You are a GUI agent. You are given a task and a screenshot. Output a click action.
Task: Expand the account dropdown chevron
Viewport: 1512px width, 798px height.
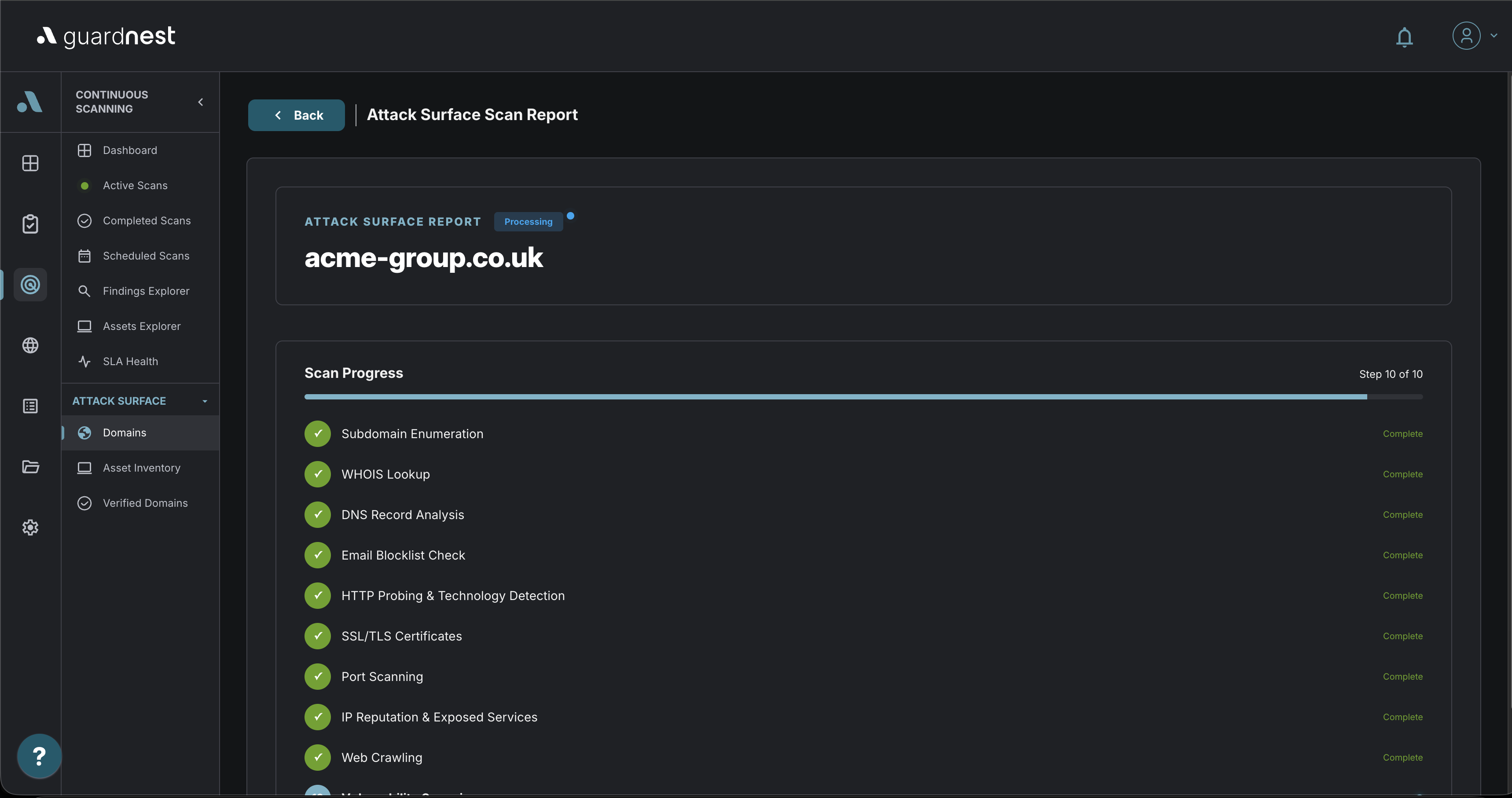point(1494,36)
